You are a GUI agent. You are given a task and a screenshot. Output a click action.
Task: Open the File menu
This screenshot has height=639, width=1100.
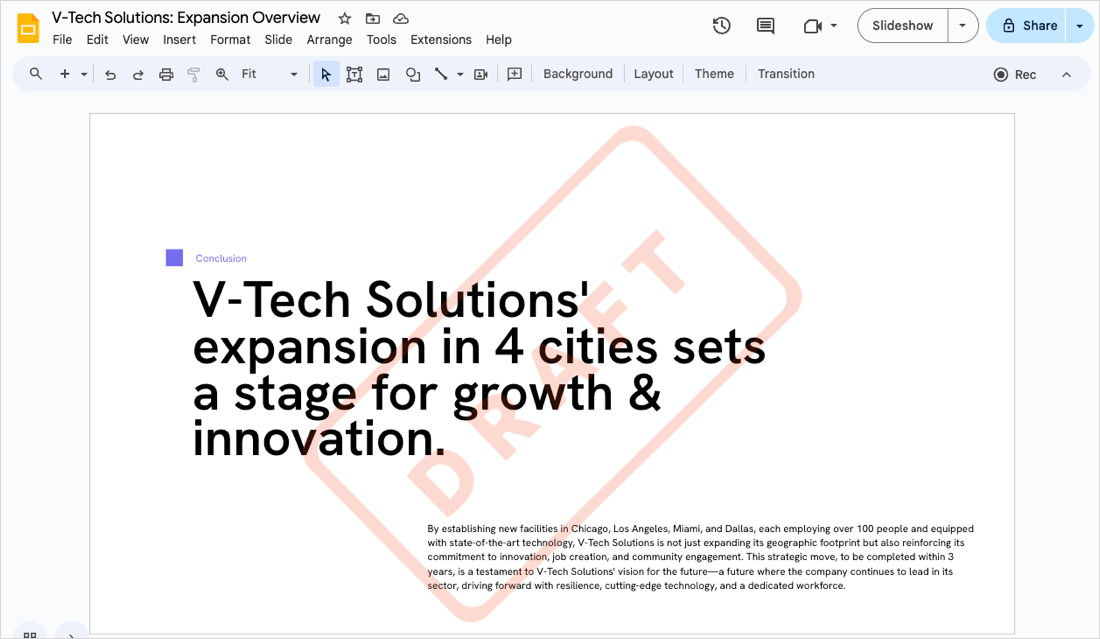62,39
